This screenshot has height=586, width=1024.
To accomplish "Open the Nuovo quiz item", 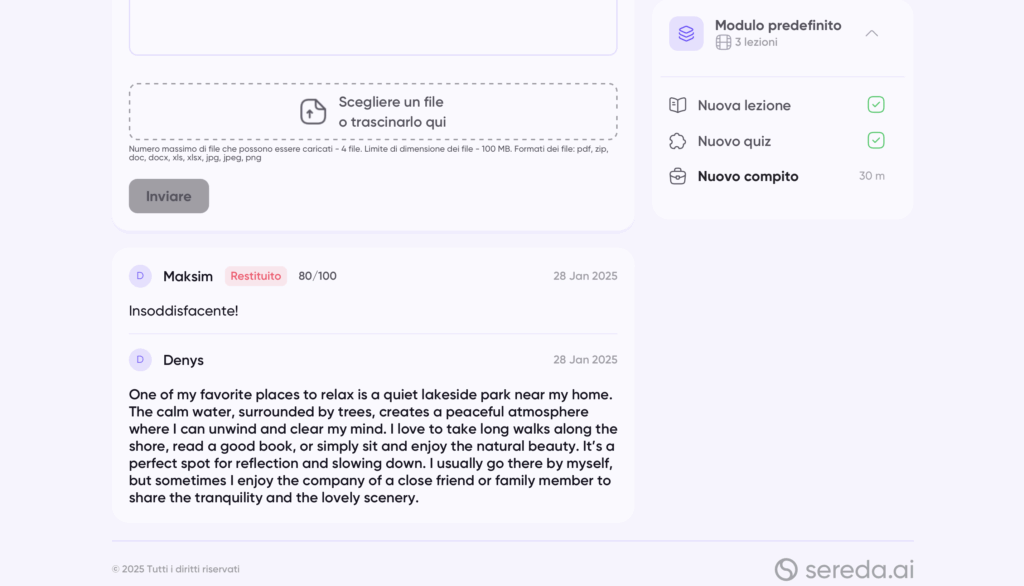I will coord(734,142).
